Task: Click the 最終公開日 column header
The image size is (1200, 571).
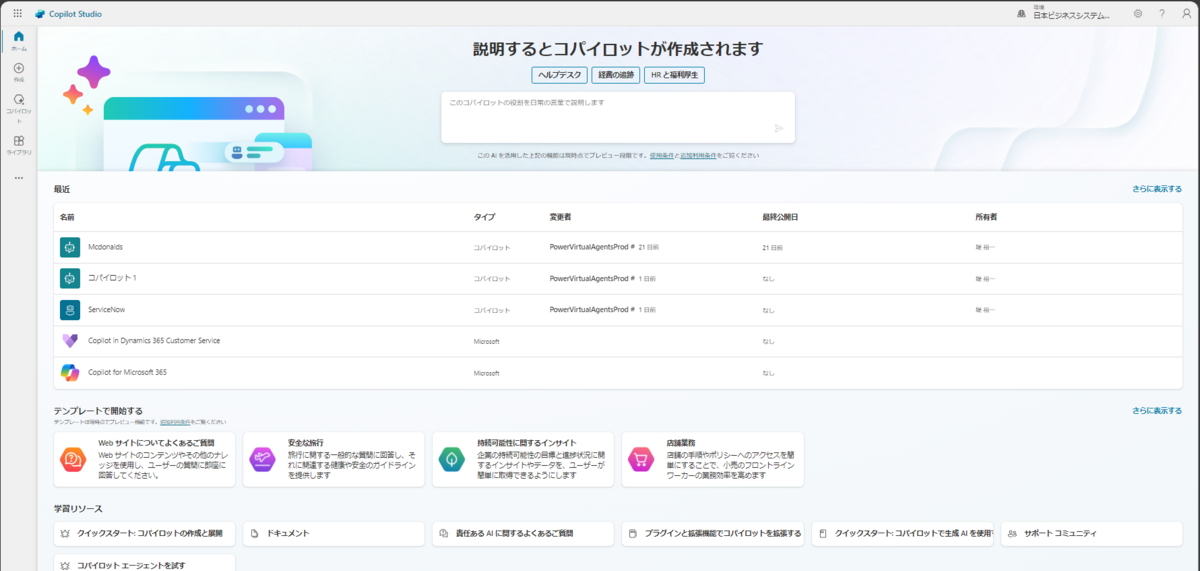Action: tap(779, 216)
